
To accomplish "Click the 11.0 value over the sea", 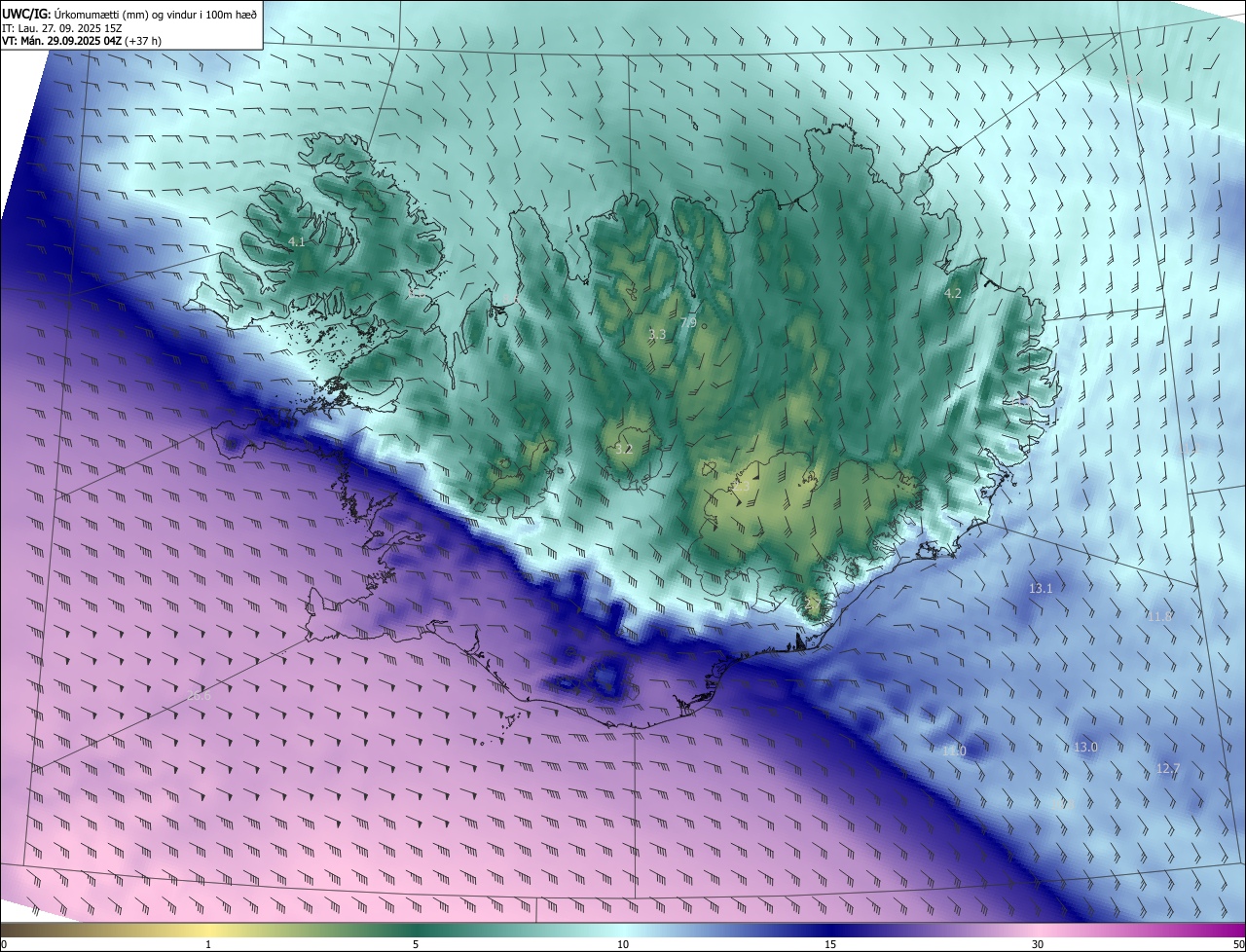I will 955,751.
